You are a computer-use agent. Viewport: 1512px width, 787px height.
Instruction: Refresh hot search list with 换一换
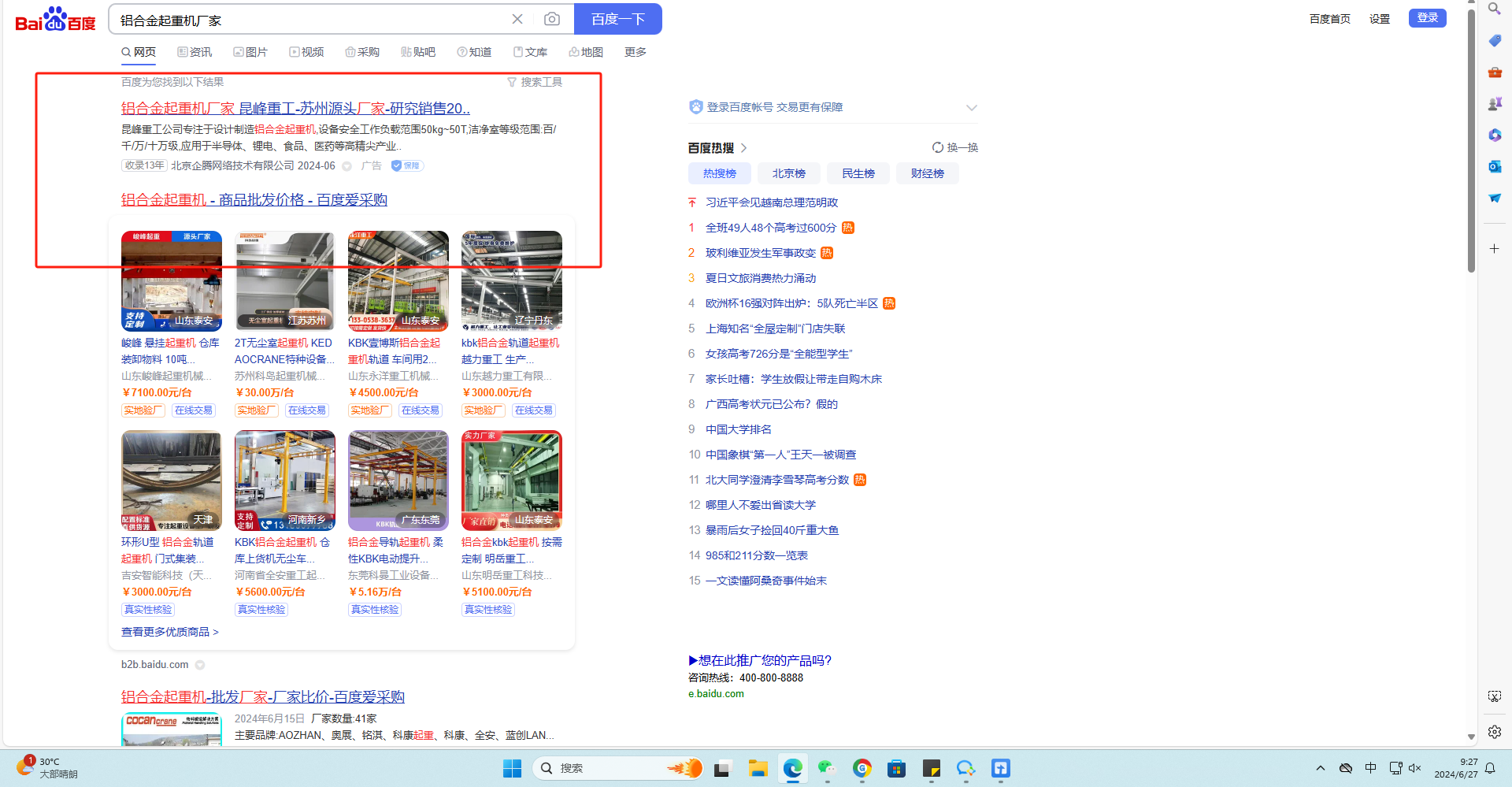954,147
